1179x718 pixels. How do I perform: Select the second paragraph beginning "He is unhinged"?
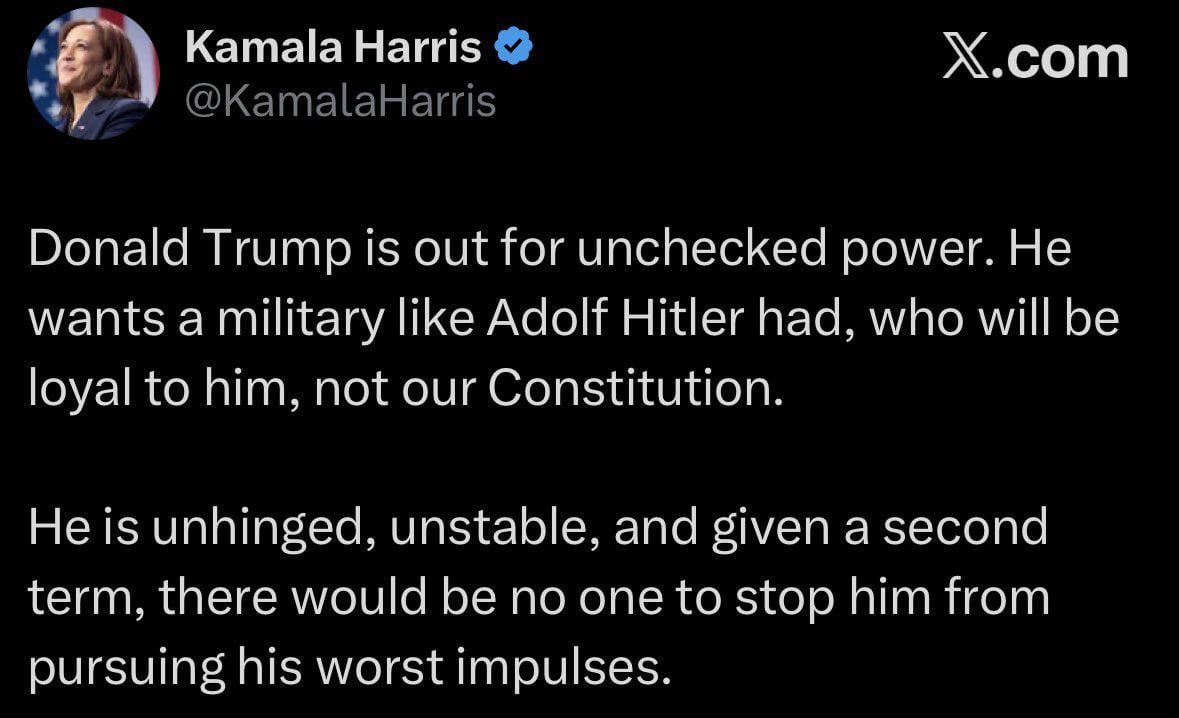pyautogui.click(x=539, y=597)
